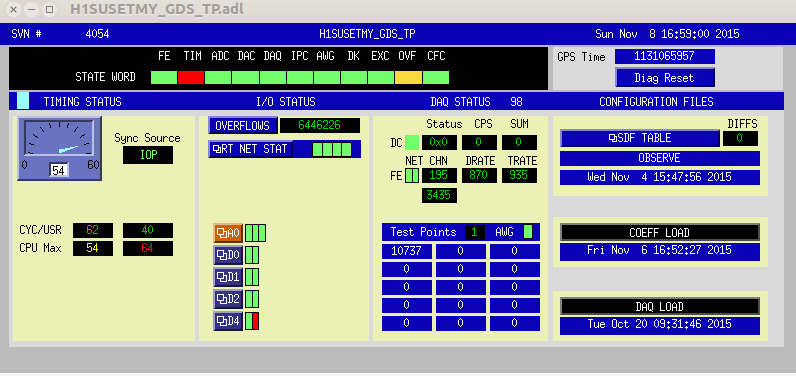Click the green CFC state word indicator
796x376 pixels.
point(436,77)
